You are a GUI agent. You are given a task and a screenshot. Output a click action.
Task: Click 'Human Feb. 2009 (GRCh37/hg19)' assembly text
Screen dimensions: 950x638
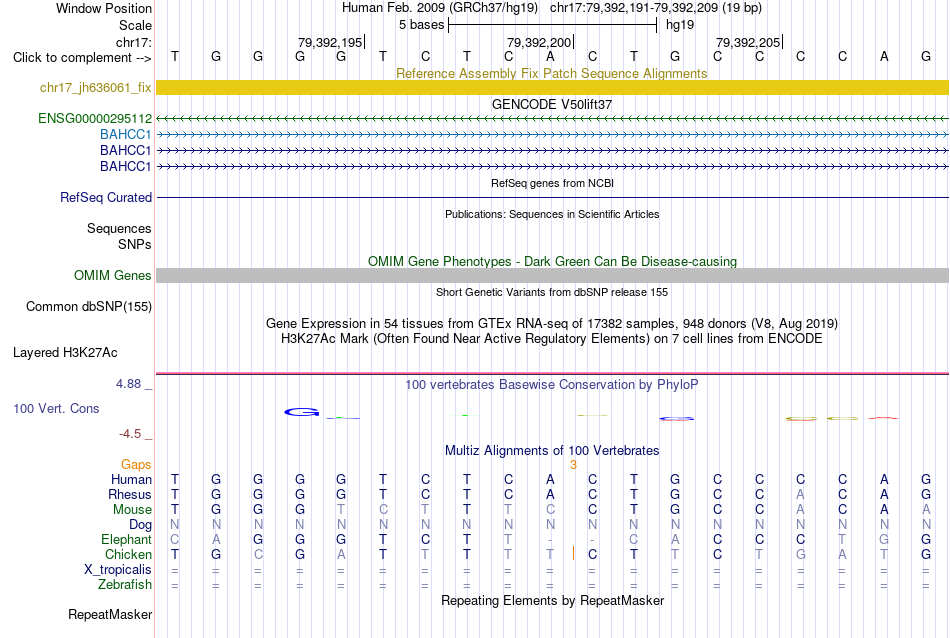[x=440, y=8]
